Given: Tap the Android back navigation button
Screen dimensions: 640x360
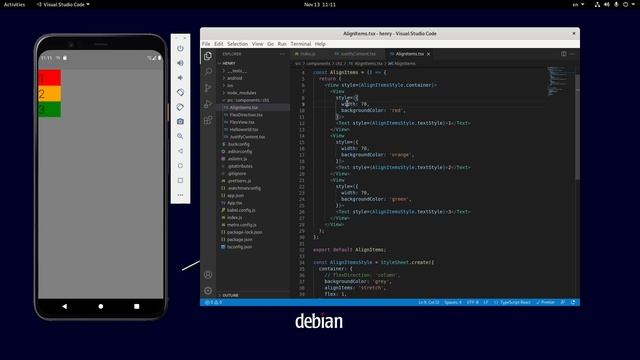Looking at the screenshot, I should click(64, 306).
